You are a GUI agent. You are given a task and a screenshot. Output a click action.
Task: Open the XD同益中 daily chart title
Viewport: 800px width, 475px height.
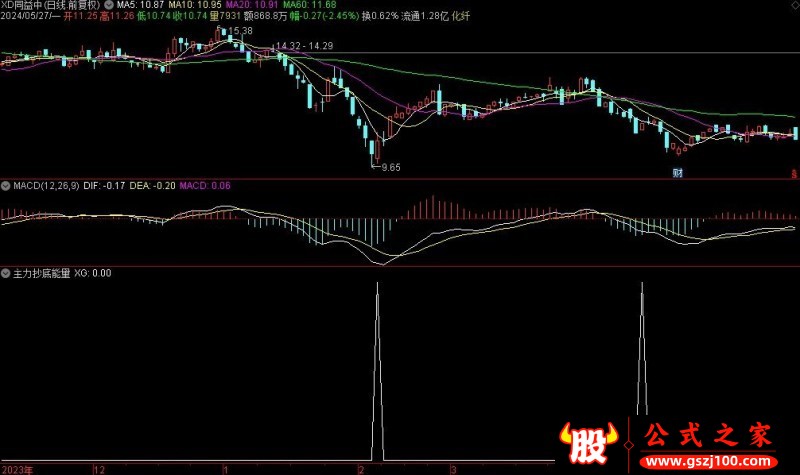[x=50, y=5]
